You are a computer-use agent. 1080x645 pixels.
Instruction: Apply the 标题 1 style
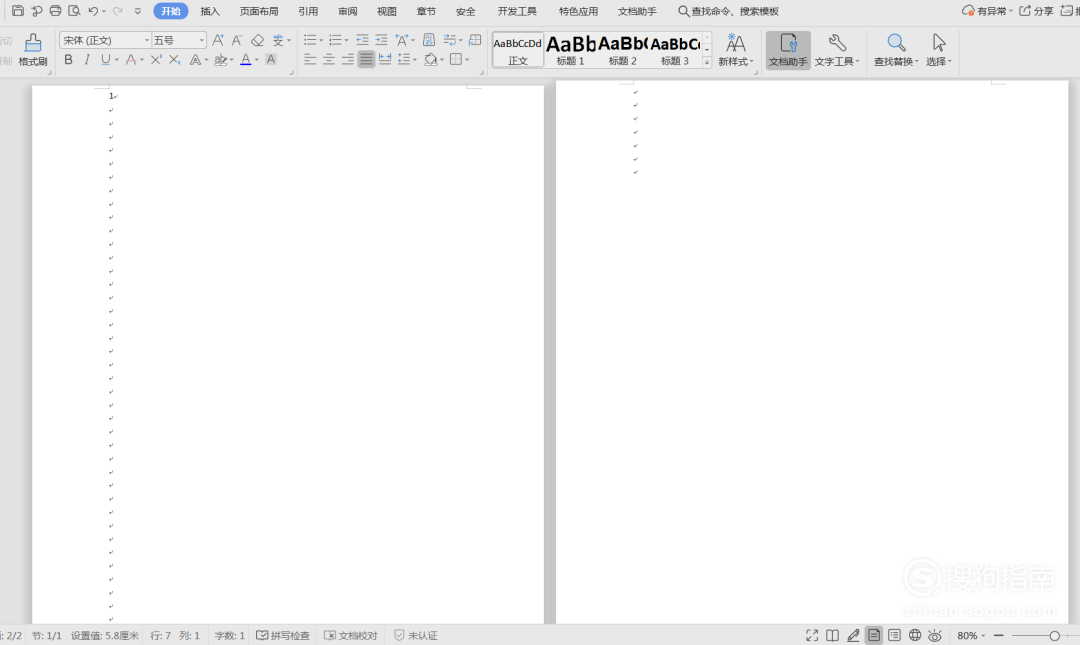pos(570,50)
